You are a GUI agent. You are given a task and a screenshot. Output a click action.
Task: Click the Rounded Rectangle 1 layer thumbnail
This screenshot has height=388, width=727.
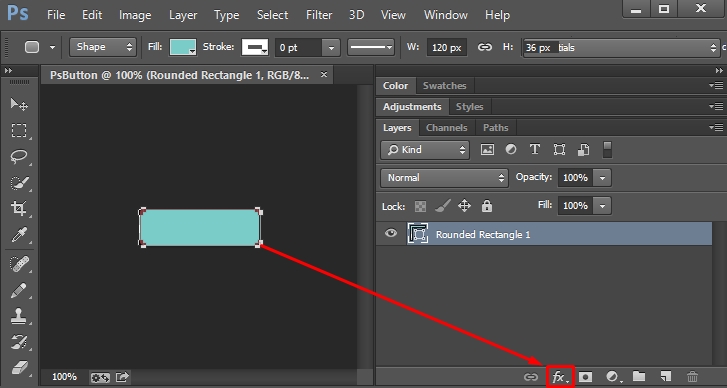pyautogui.click(x=418, y=234)
